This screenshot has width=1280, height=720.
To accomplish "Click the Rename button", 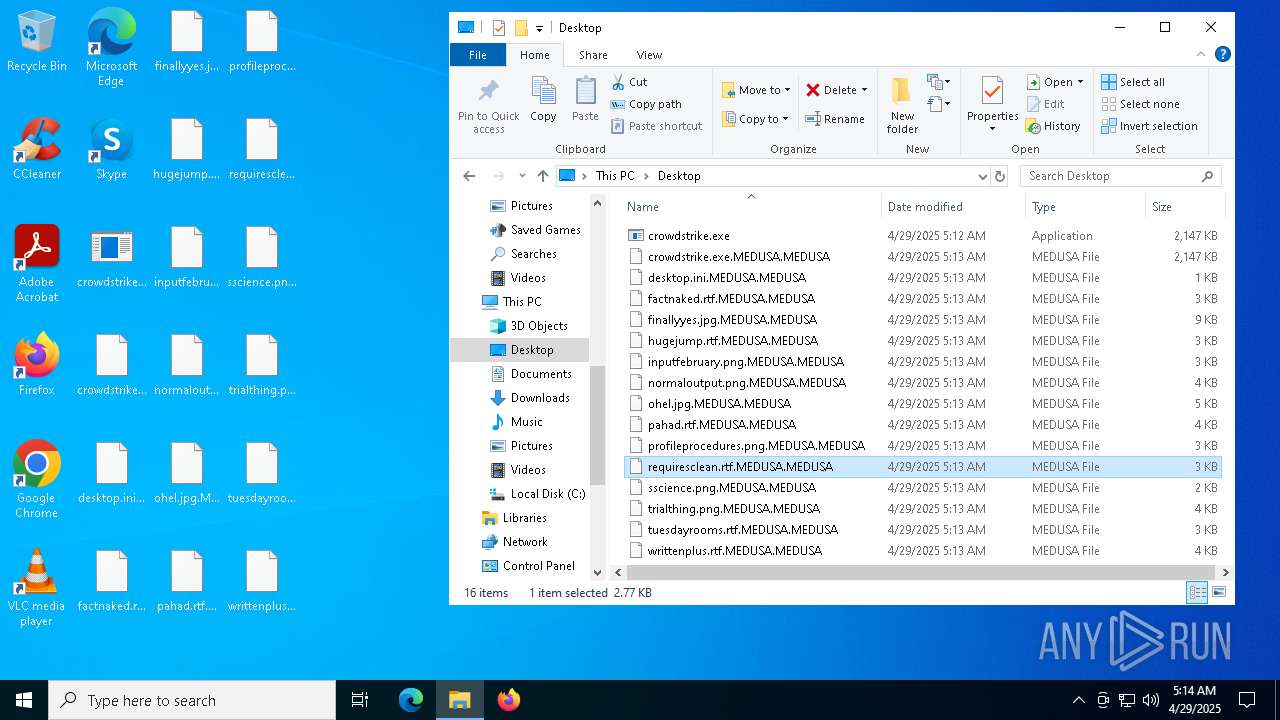I will tap(835, 119).
